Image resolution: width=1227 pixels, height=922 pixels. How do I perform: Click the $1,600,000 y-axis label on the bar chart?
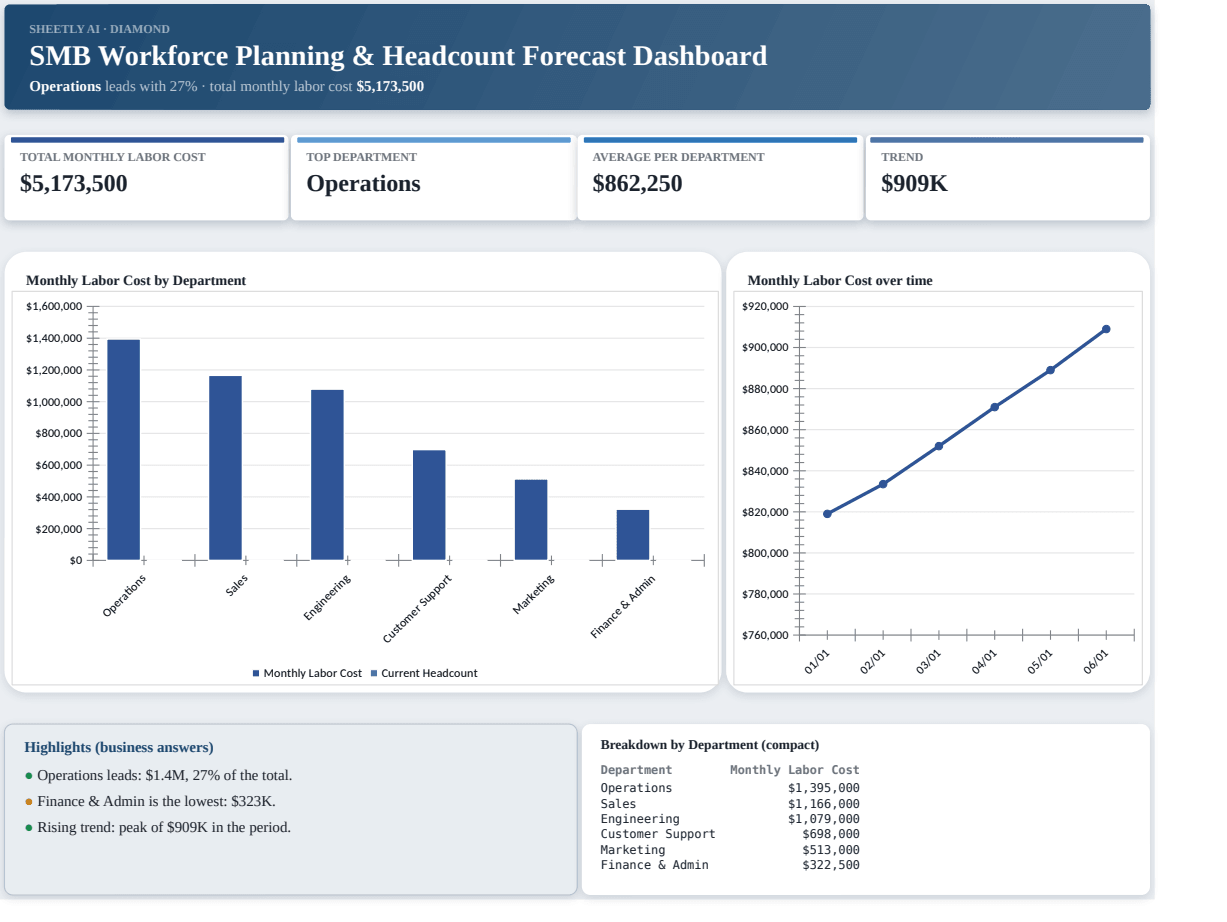[x=54, y=306]
